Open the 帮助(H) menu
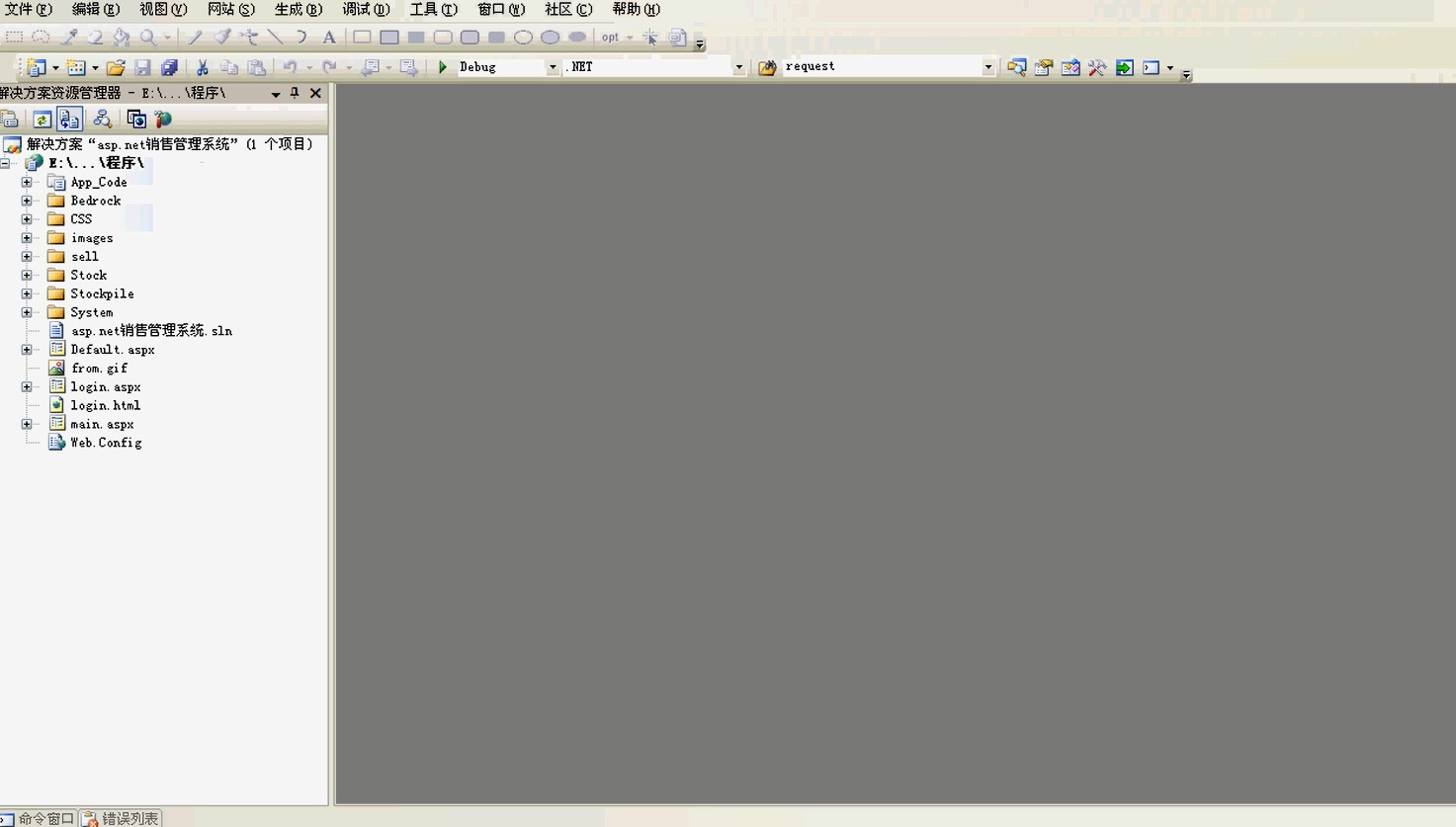1456x827 pixels. coord(636,9)
